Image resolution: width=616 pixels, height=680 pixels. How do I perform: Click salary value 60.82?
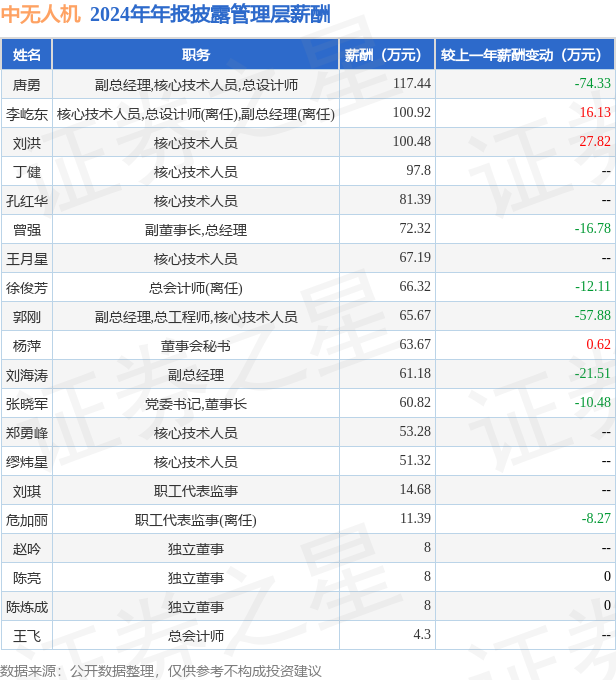tap(415, 402)
